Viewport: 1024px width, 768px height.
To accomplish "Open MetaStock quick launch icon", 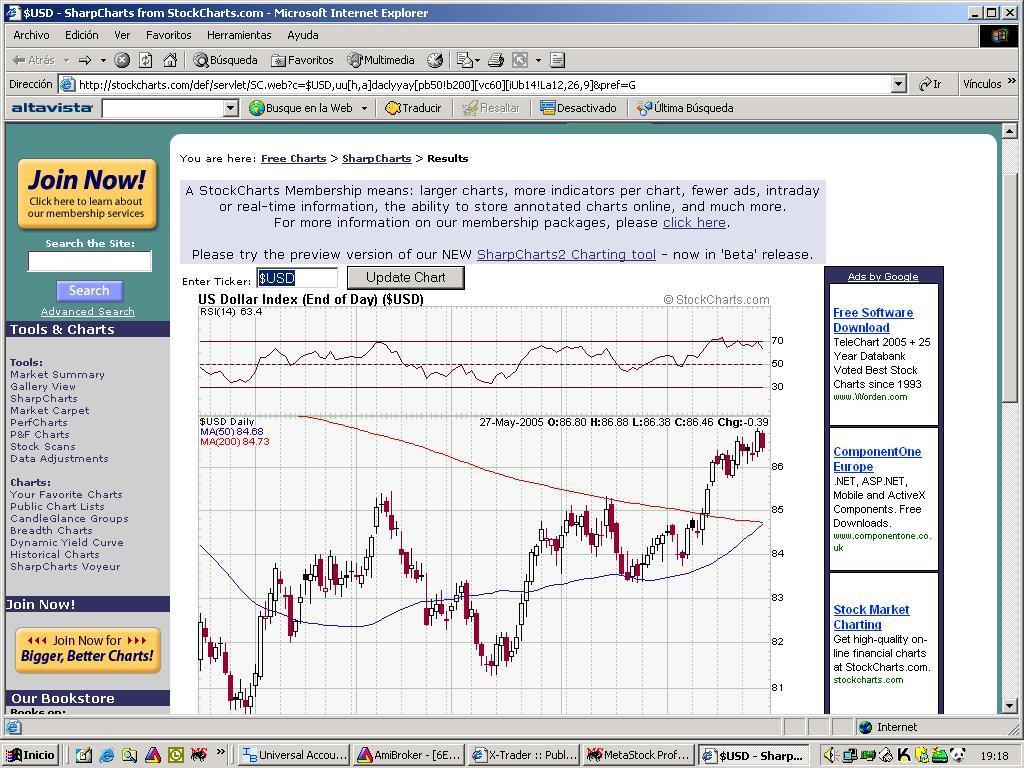I will (x=199, y=755).
